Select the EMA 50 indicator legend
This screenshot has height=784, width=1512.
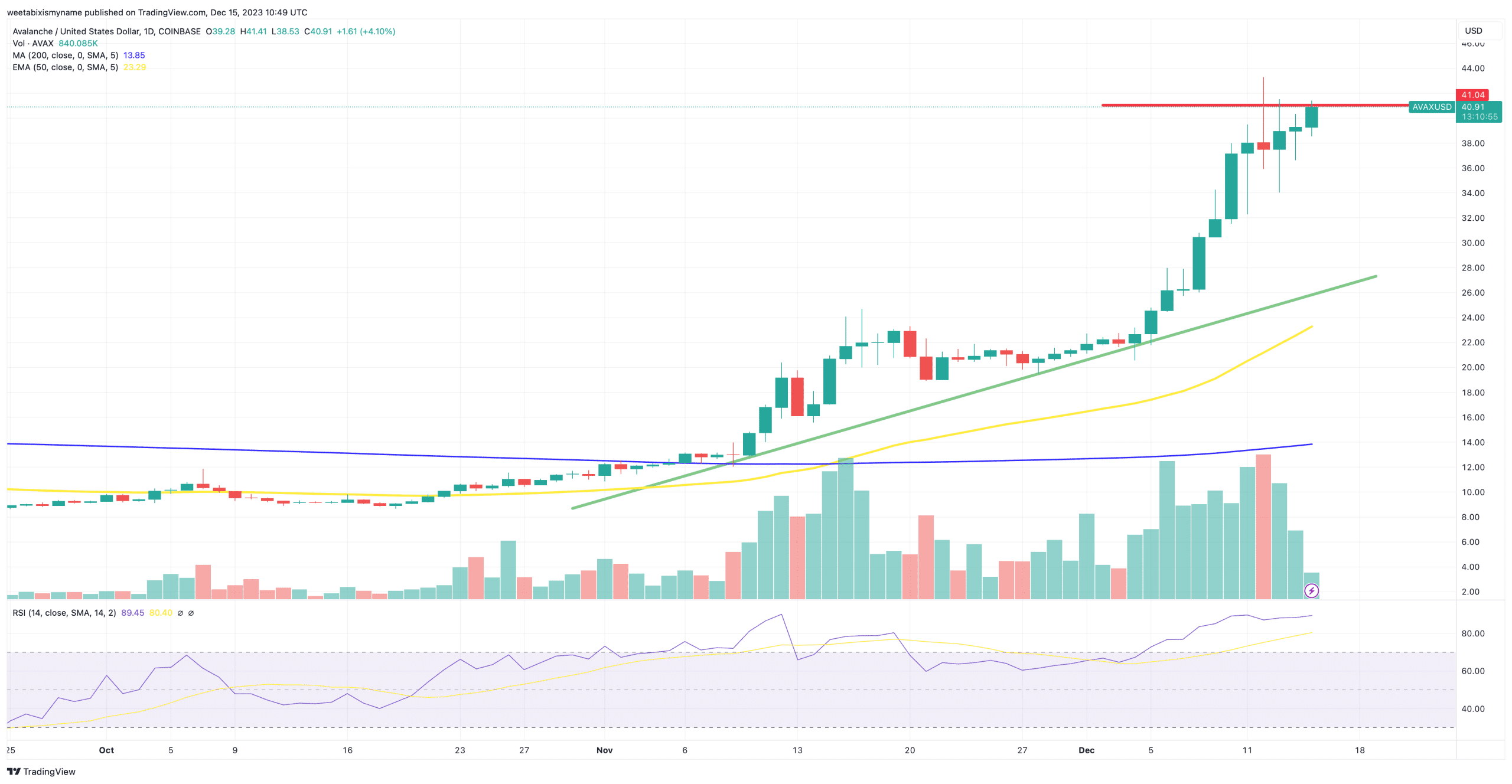tap(65, 67)
